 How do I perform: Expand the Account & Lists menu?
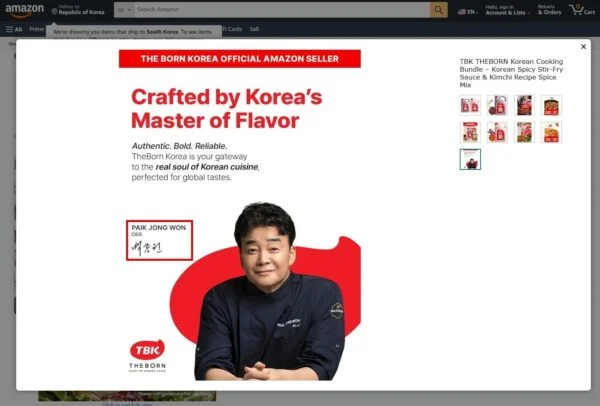[507, 10]
